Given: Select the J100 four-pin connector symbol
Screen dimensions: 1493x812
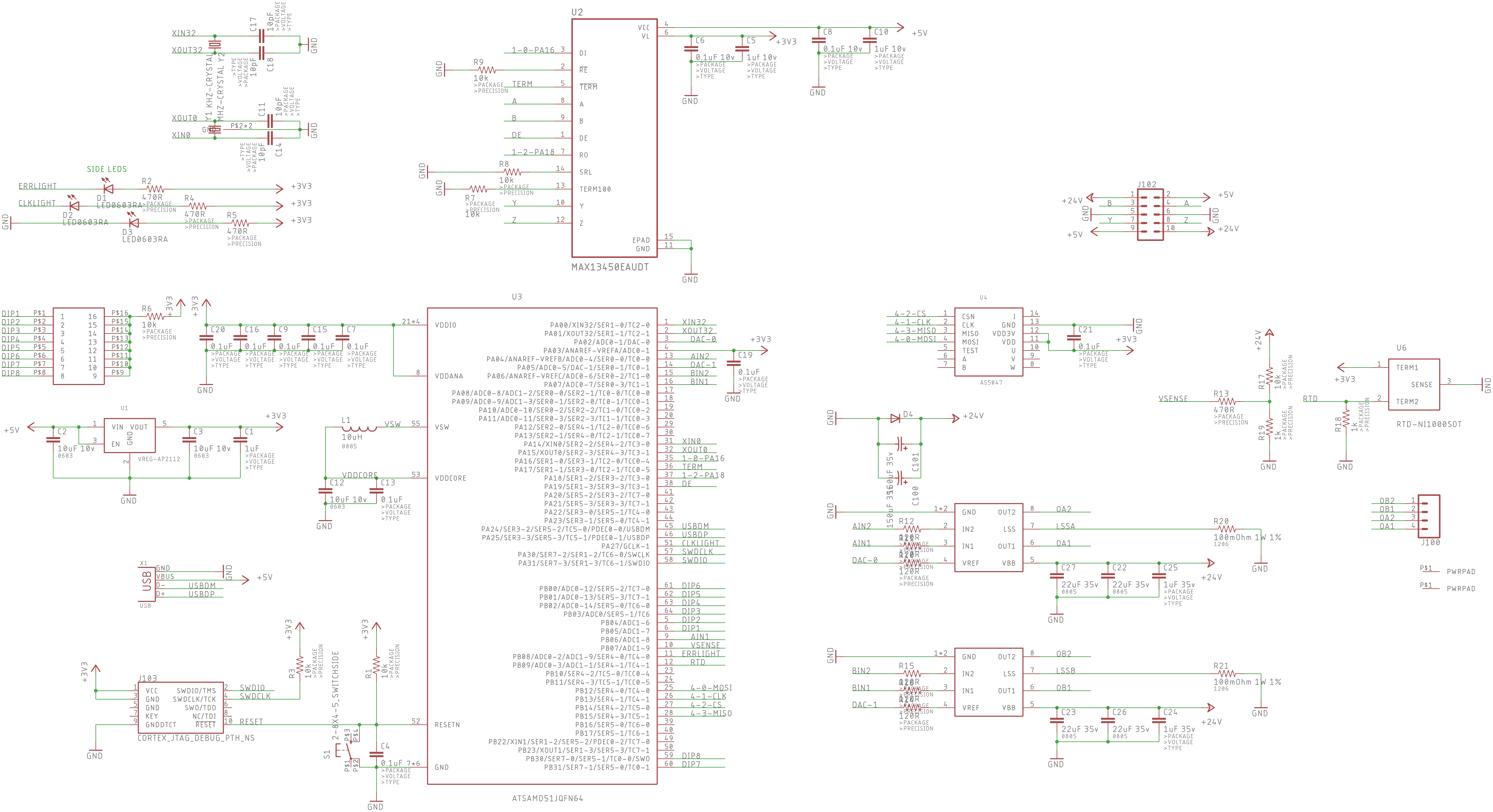Looking at the screenshot, I should (x=1428, y=516).
